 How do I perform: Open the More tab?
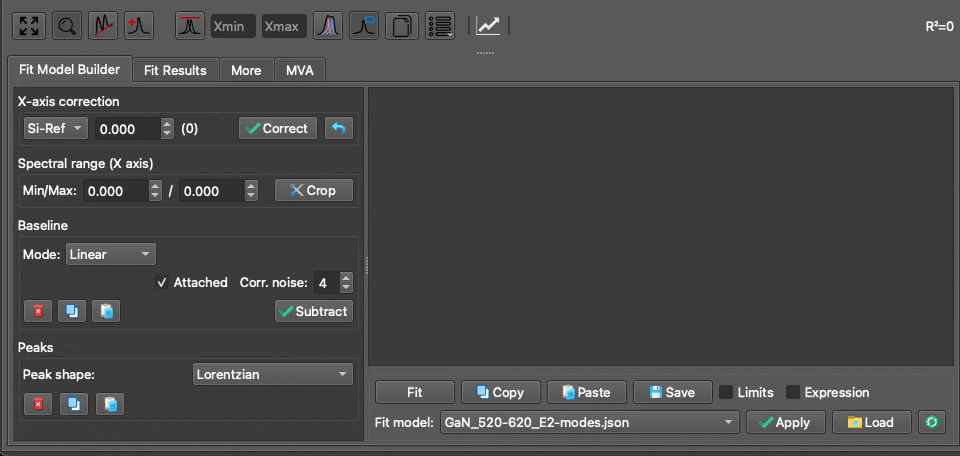[246, 70]
